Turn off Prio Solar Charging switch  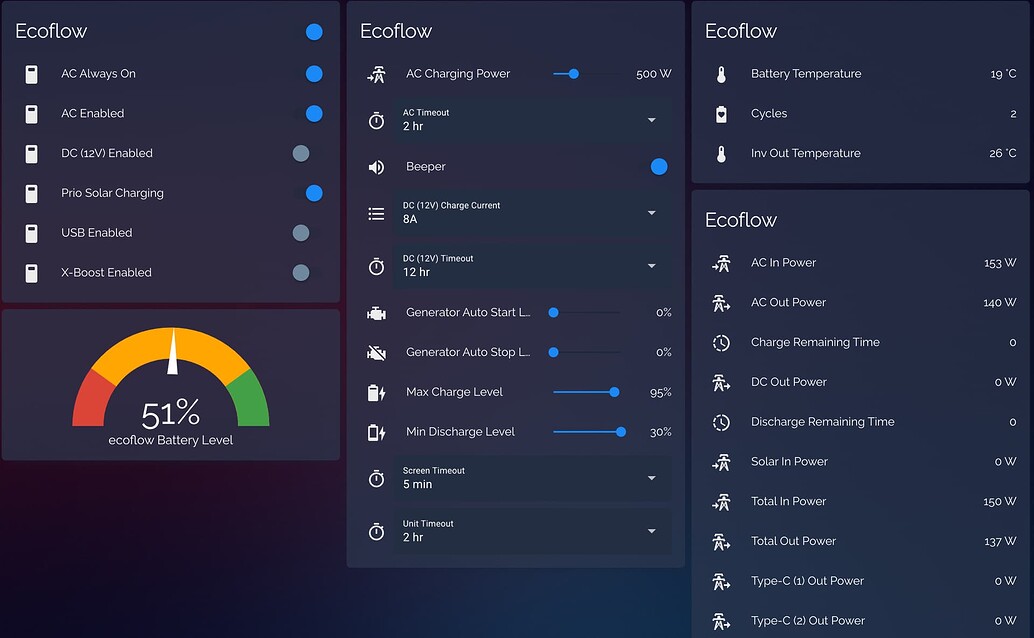point(307,193)
